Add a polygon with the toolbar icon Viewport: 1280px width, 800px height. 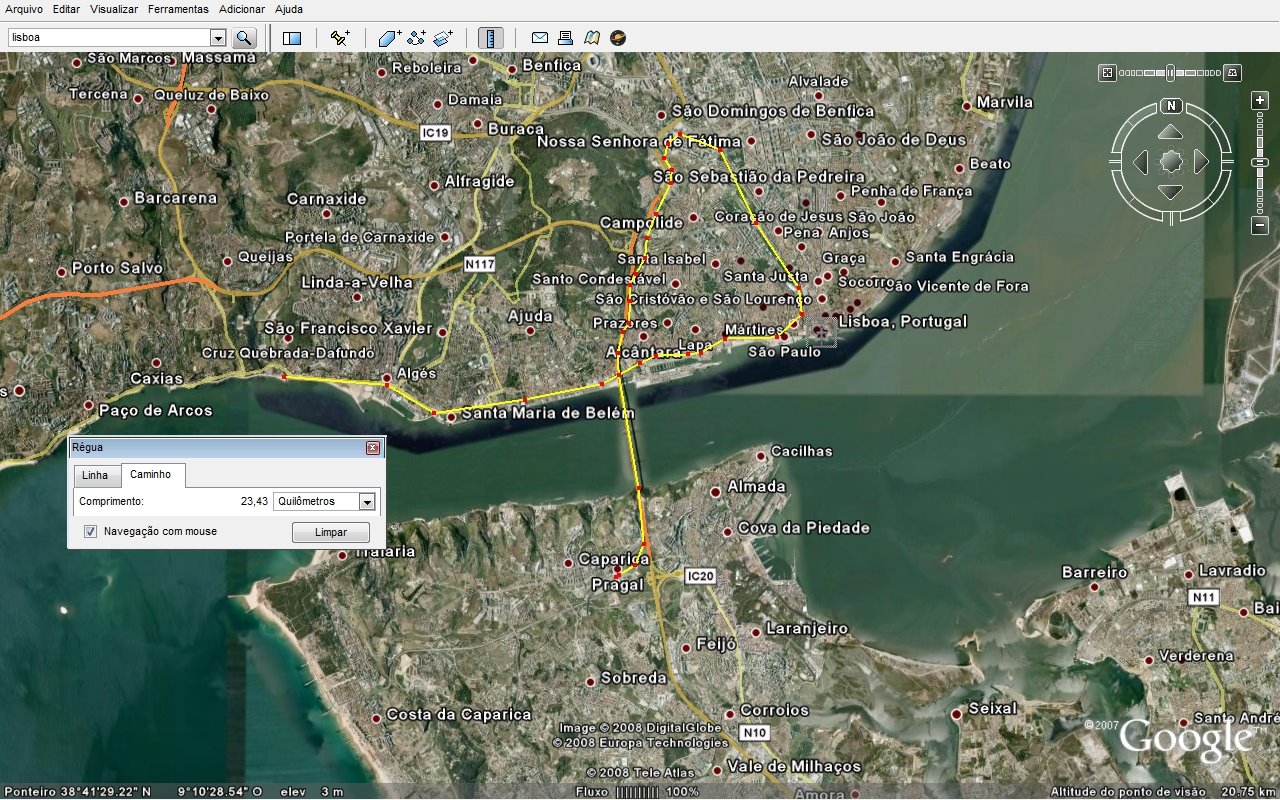click(389, 38)
